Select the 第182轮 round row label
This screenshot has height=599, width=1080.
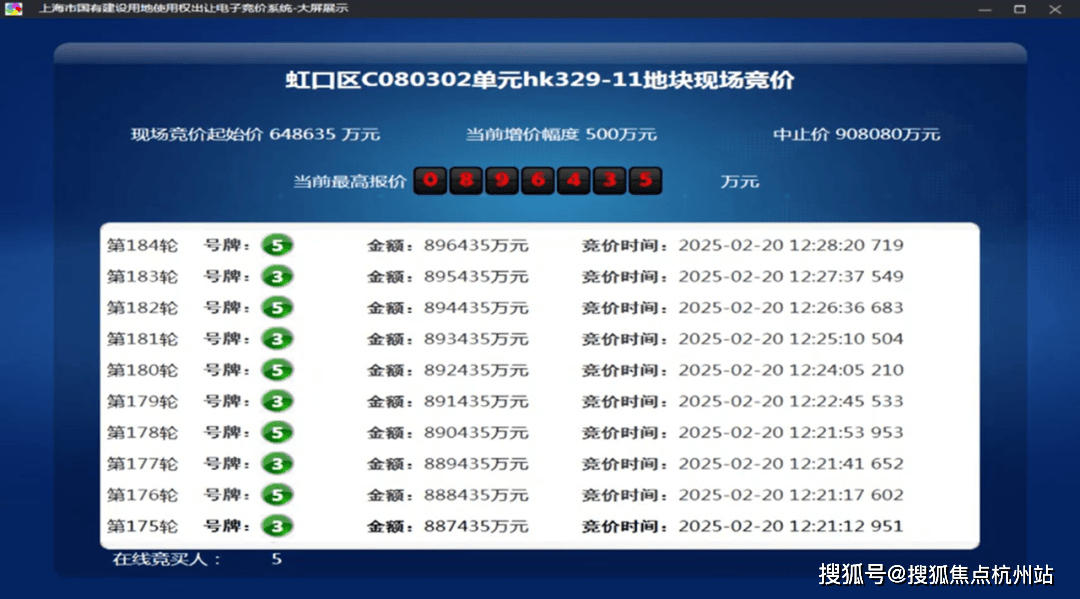[x=142, y=308]
